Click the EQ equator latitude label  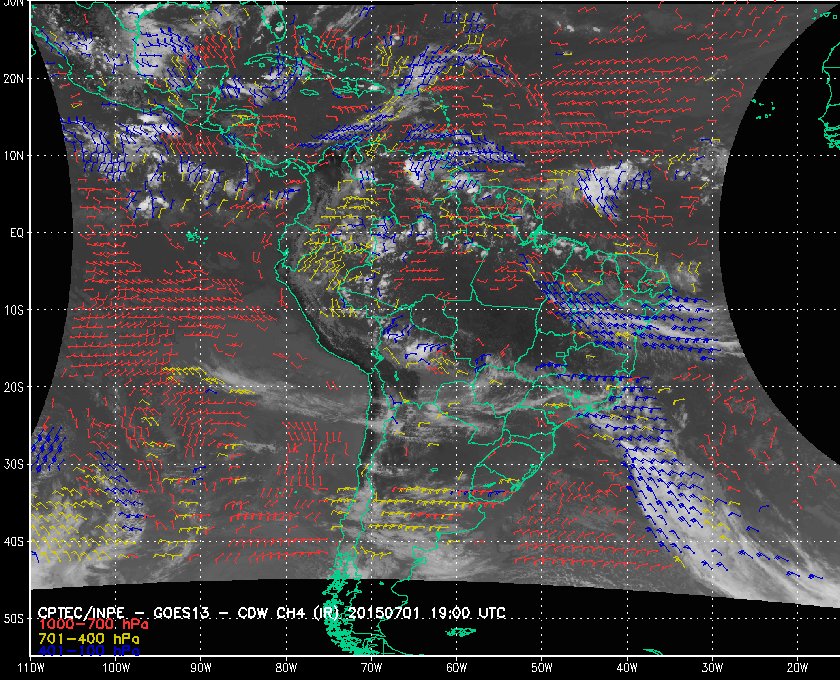coord(17,233)
